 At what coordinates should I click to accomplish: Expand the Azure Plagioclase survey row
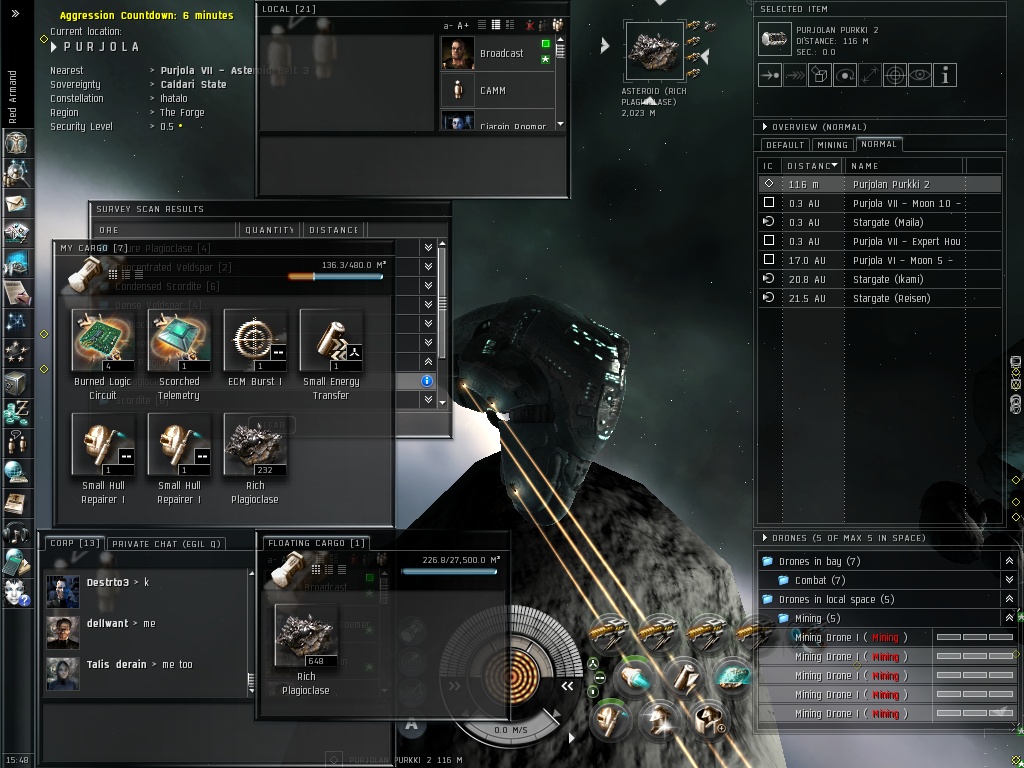tap(428, 248)
